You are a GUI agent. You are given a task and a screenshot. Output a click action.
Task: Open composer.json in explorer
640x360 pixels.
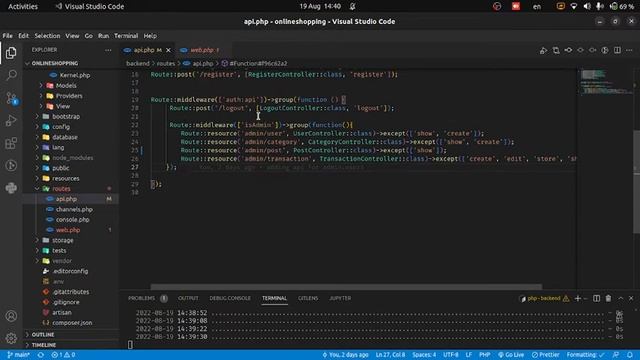pos(72,323)
